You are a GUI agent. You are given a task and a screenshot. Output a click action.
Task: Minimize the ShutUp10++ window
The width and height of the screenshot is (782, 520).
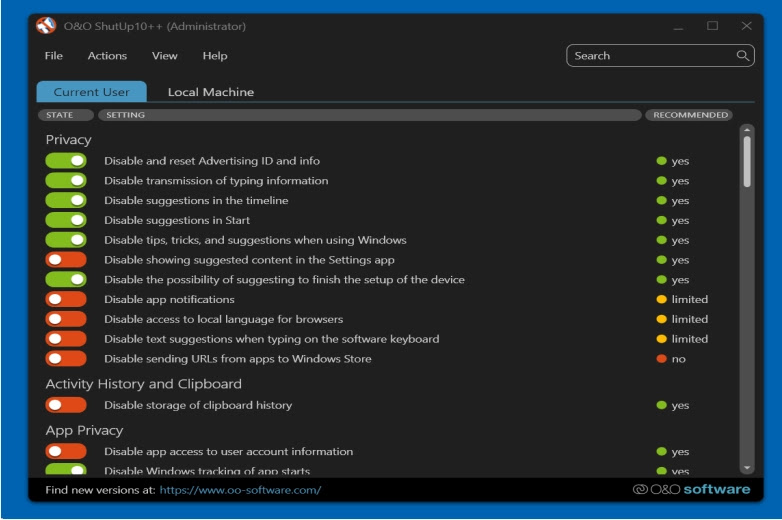click(x=678, y=26)
